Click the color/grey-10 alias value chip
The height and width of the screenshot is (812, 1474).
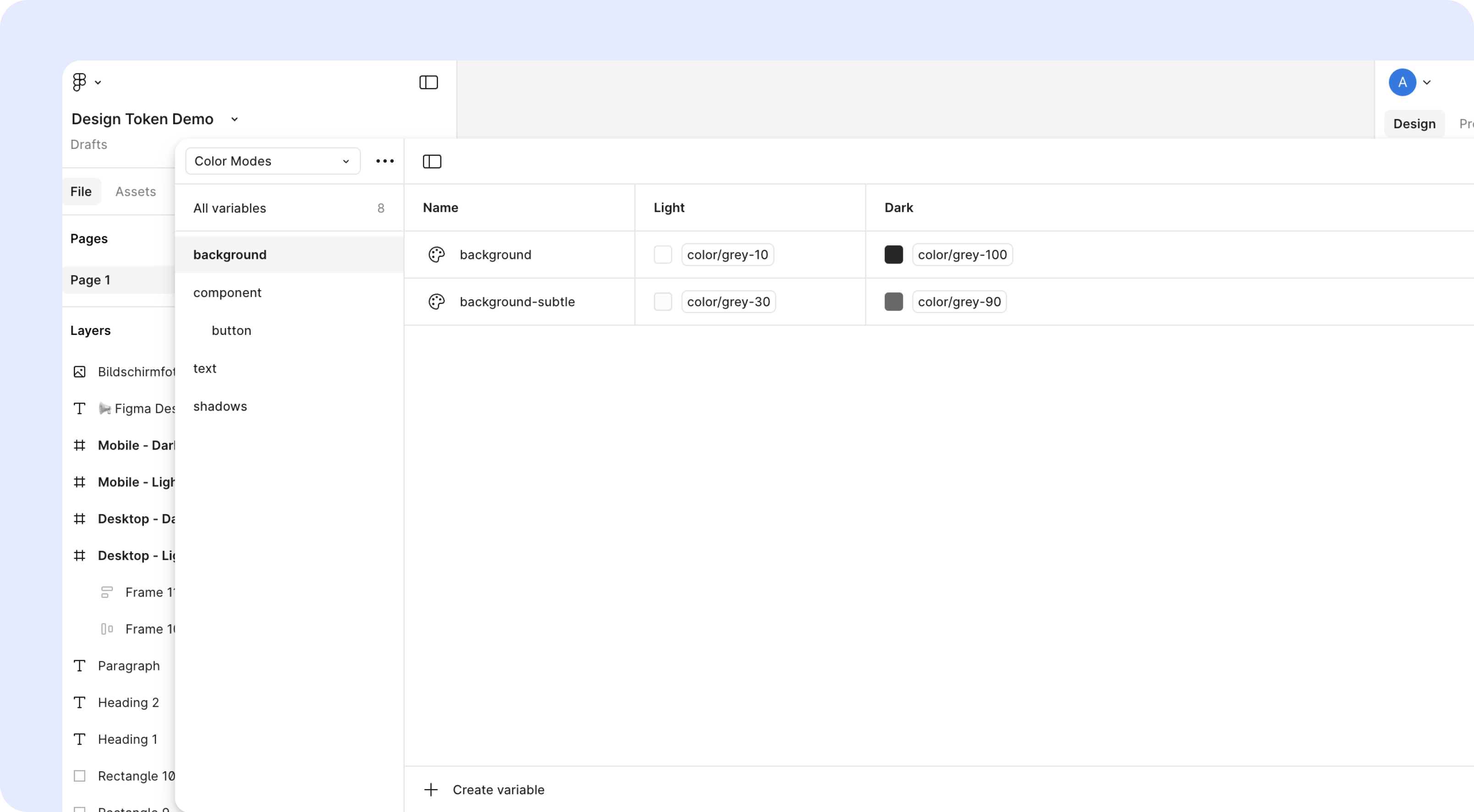[x=727, y=255]
